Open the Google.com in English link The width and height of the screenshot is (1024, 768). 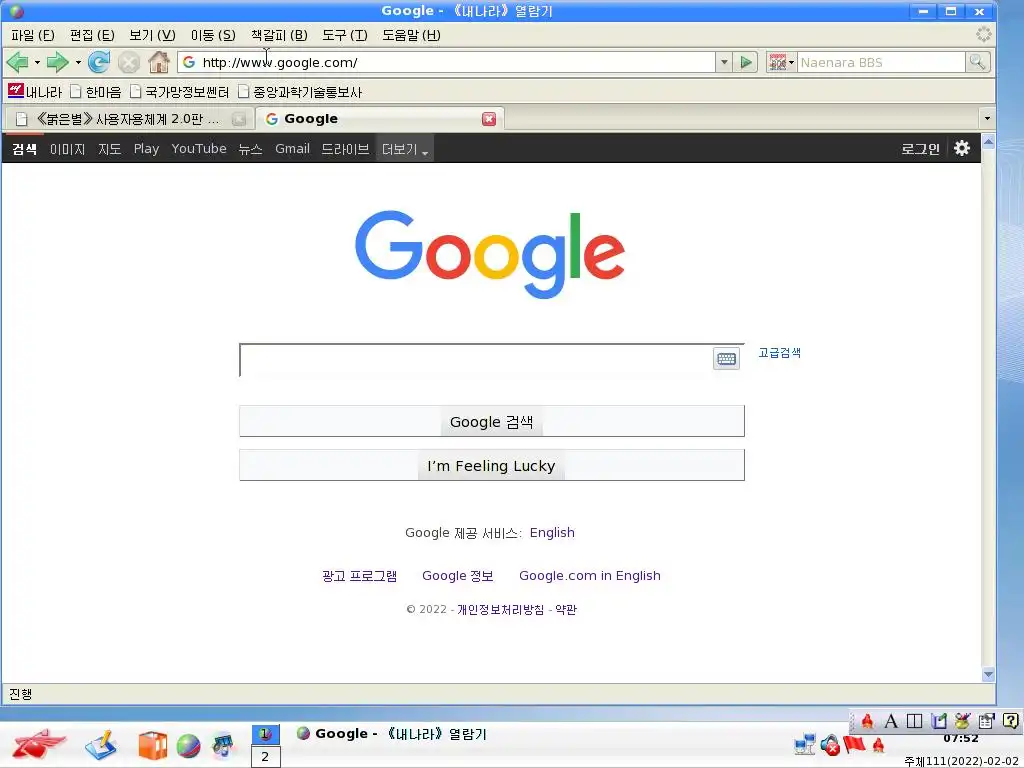coord(590,575)
